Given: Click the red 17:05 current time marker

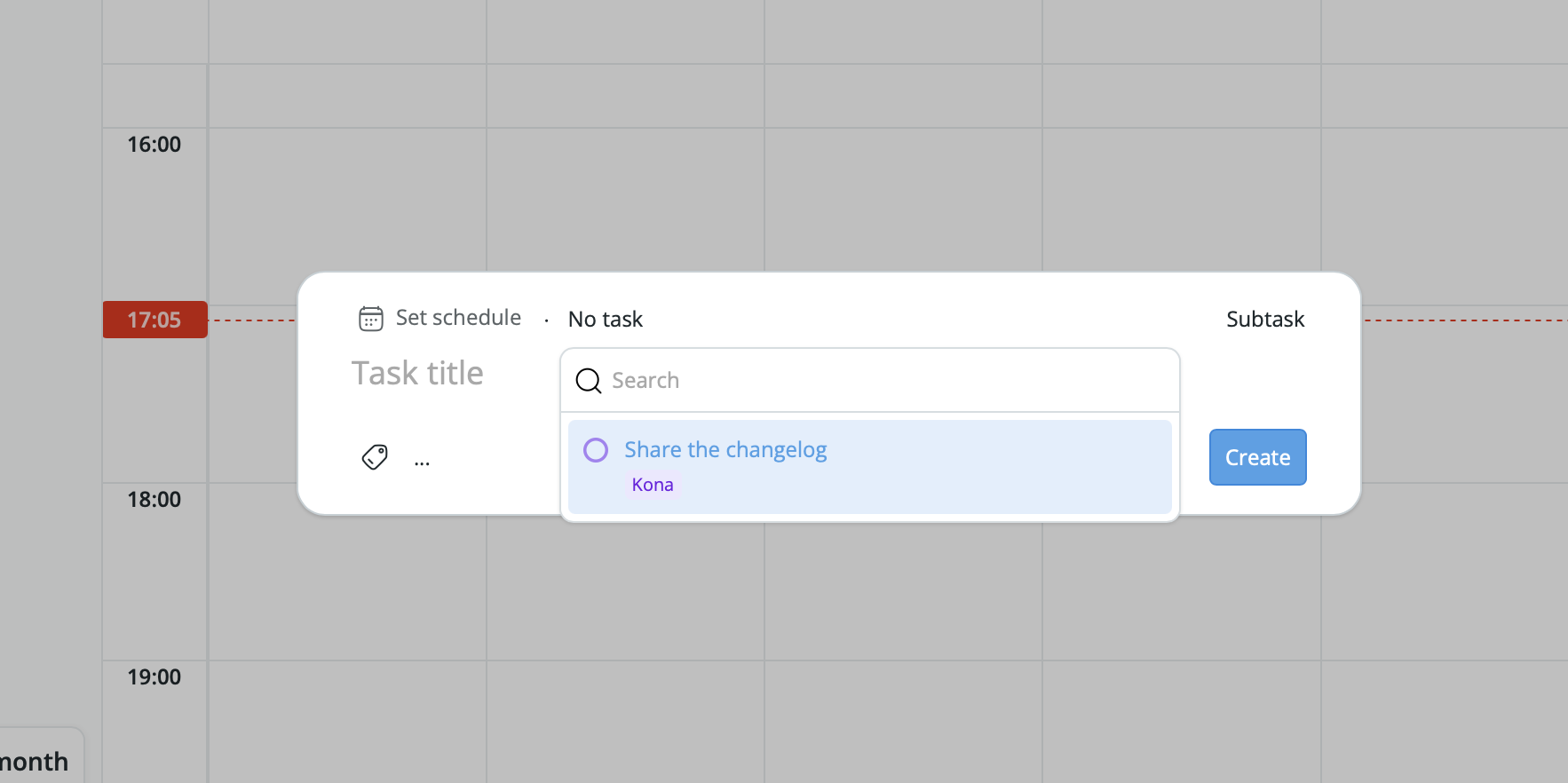Looking at the screenshot, I should coord(154,320).
